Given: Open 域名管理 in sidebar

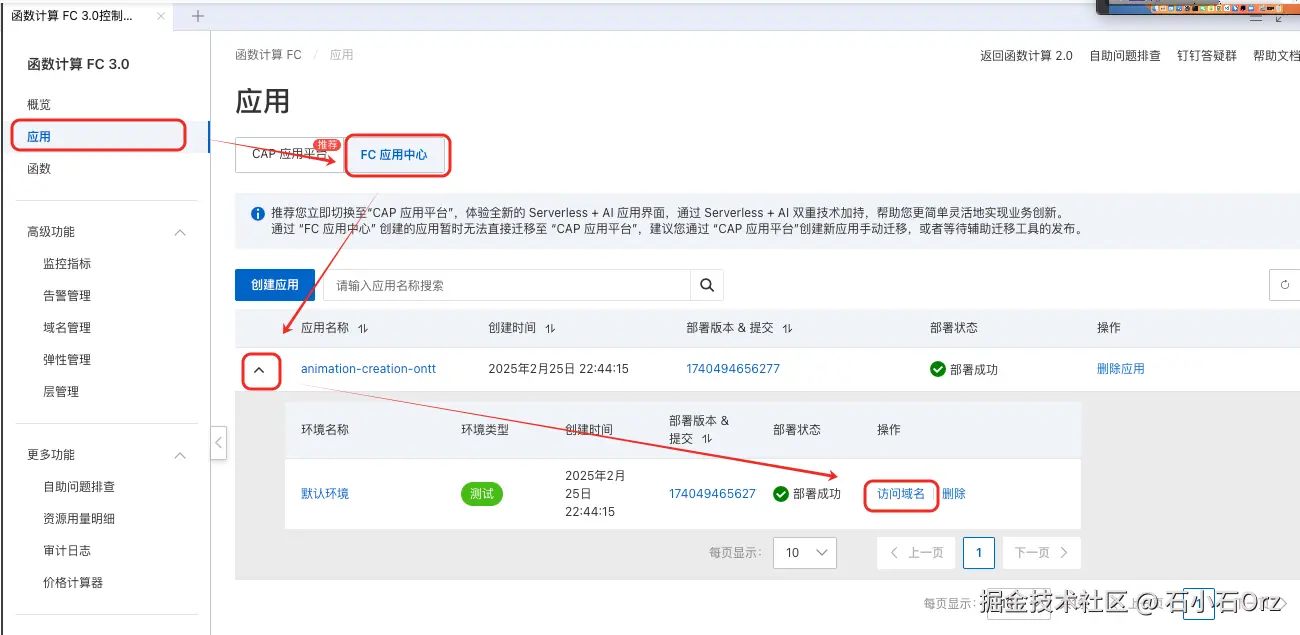Looking at the screenshot, I should point(67,328).
